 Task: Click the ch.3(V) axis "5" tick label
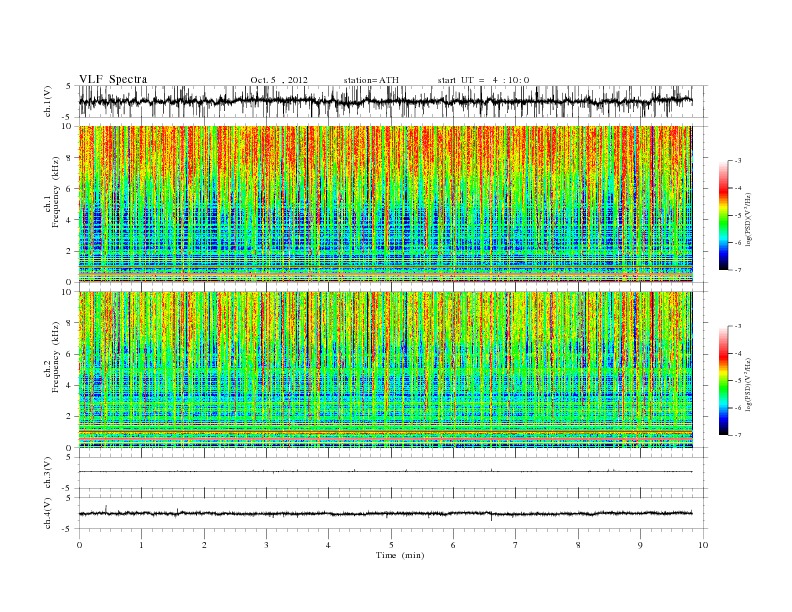coord(69,457)
